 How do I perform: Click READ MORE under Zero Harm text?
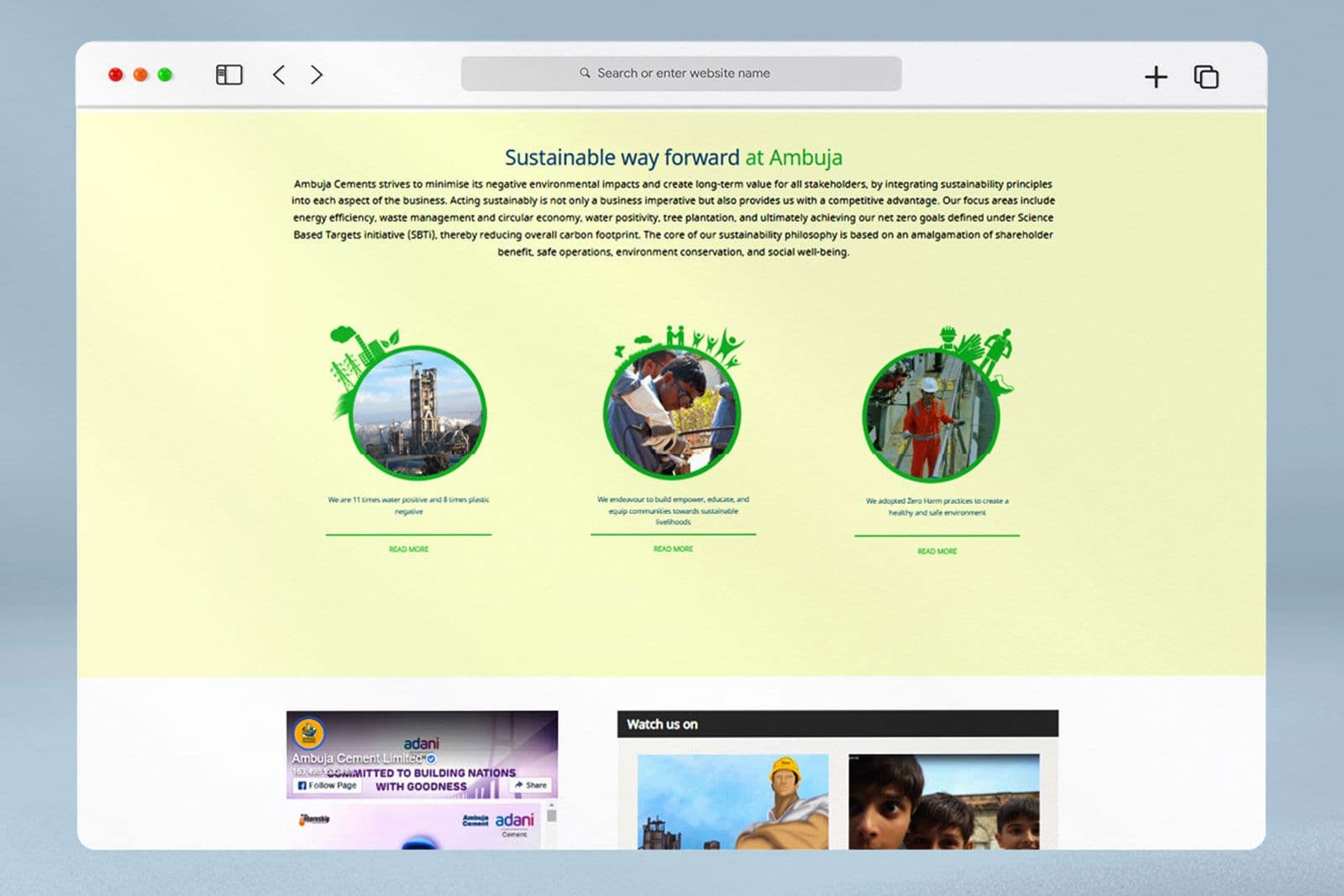click(x=937, y=551)
